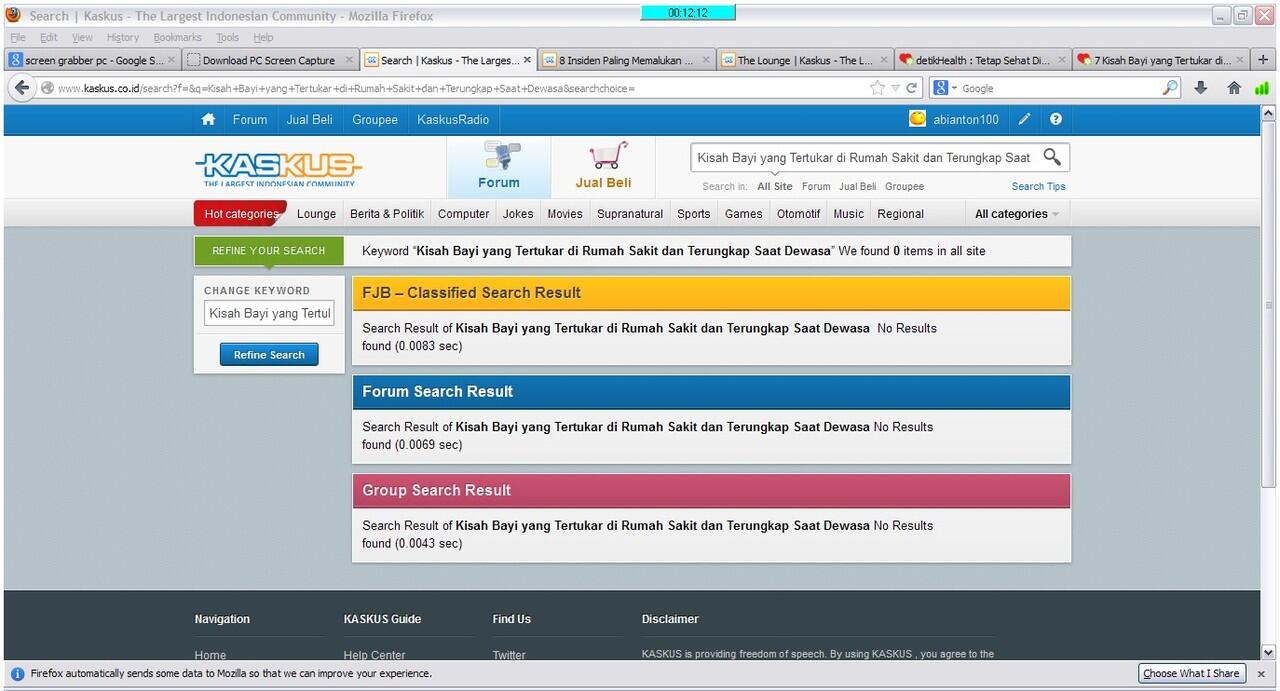Reload the page with the refresh icon

911,88
